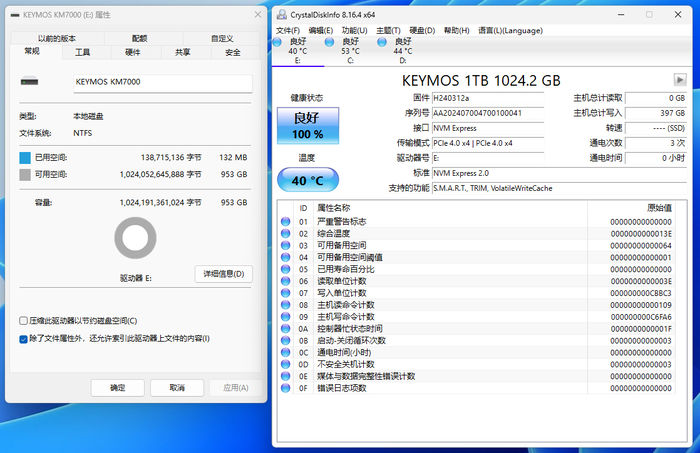Click the next disk arrow button
Image resolution: width=700 pixels, height=453 pixels.
680,80
